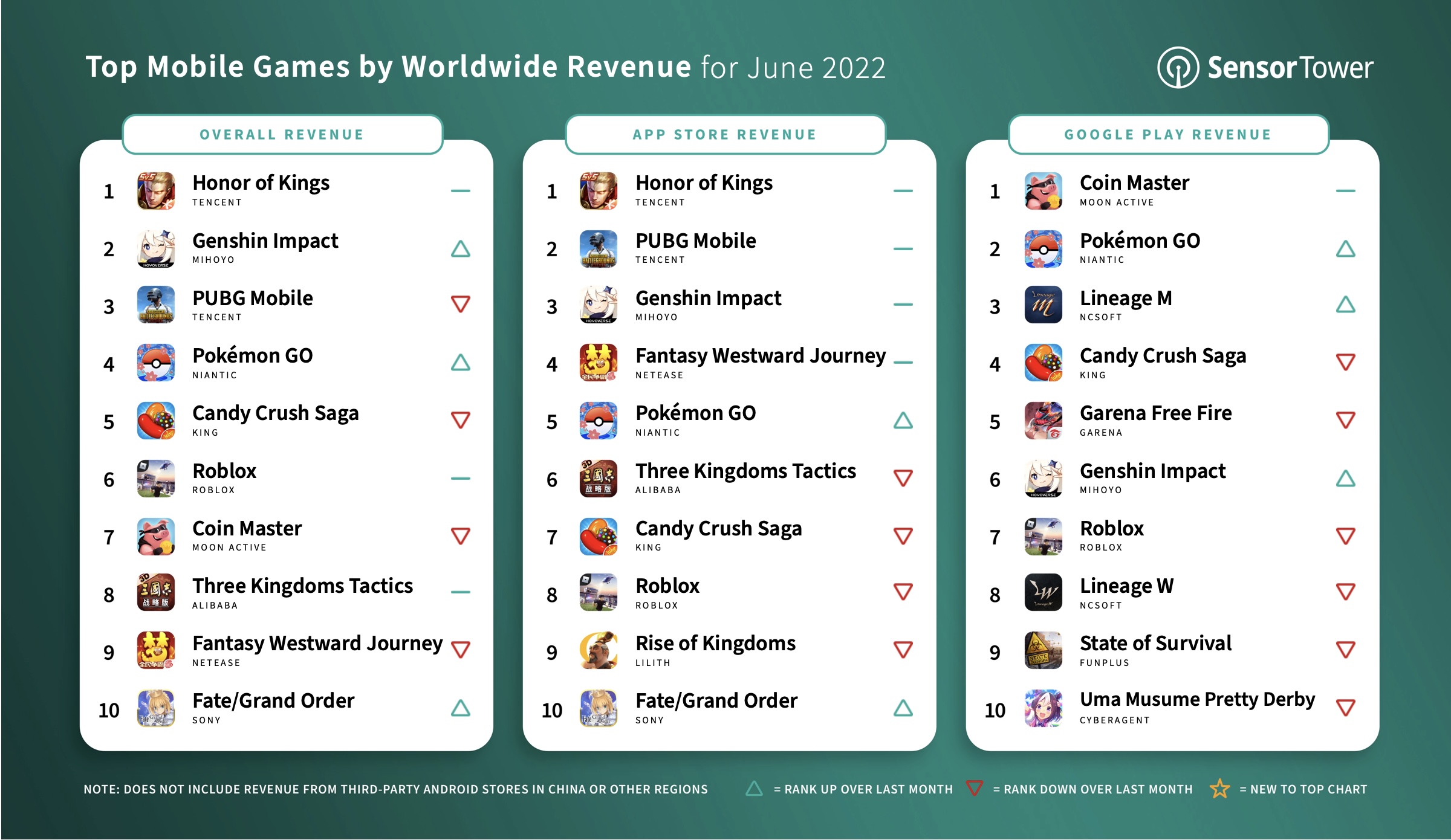Image resolution: width=1451 pixels, height=840 pixels.
Task: Click the stable rank indicator for Honor of Kings
Action: coord(461,191)
